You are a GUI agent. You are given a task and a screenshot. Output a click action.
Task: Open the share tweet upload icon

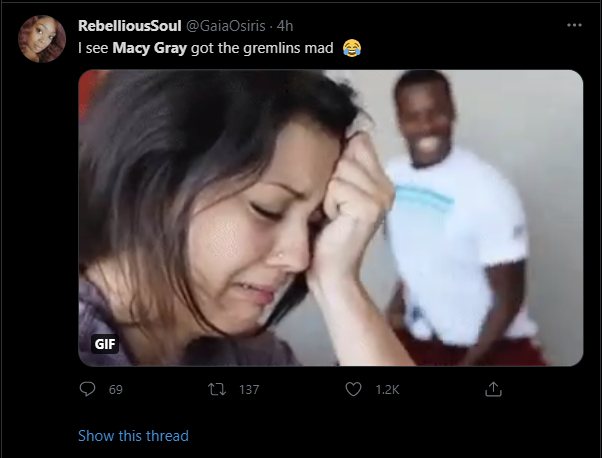tap(493, 389)
